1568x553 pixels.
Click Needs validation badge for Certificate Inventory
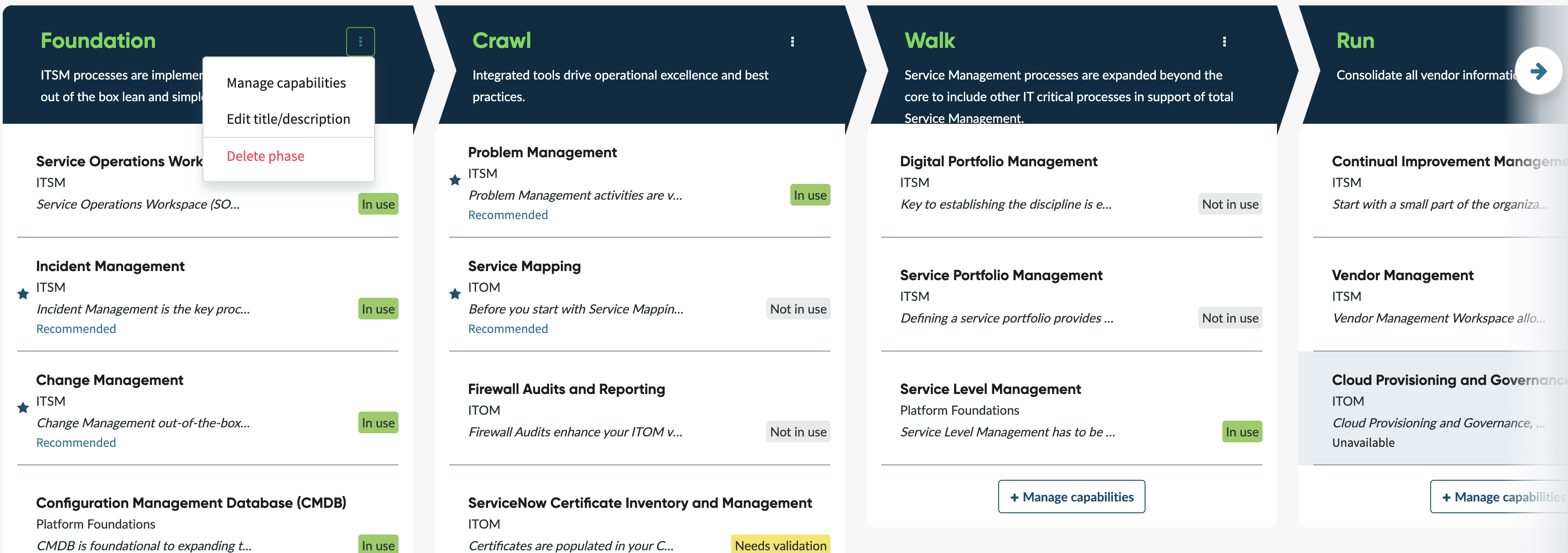click(780, 544)
